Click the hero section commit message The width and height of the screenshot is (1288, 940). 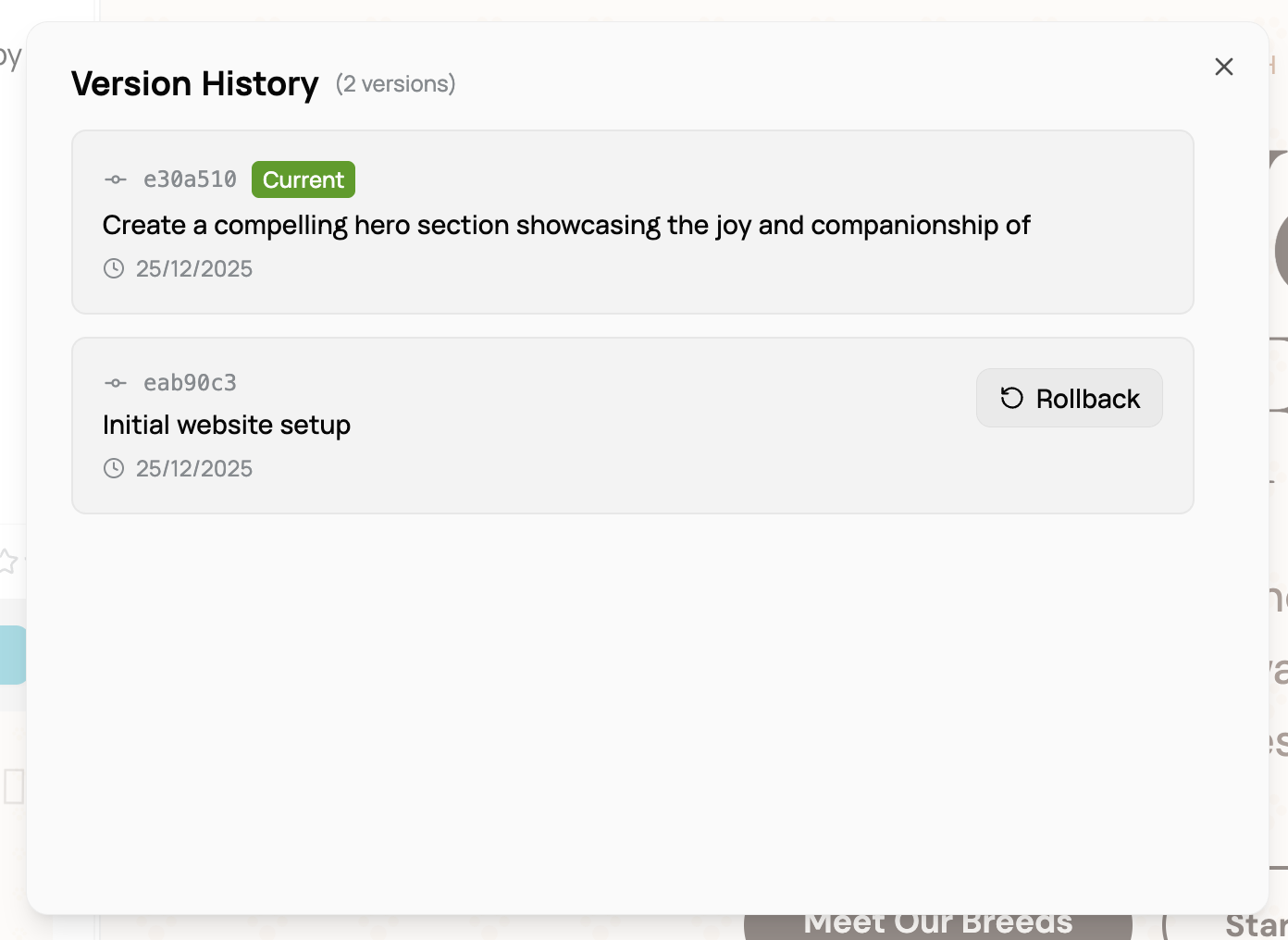pyautogui.click(x=566, y=225)
